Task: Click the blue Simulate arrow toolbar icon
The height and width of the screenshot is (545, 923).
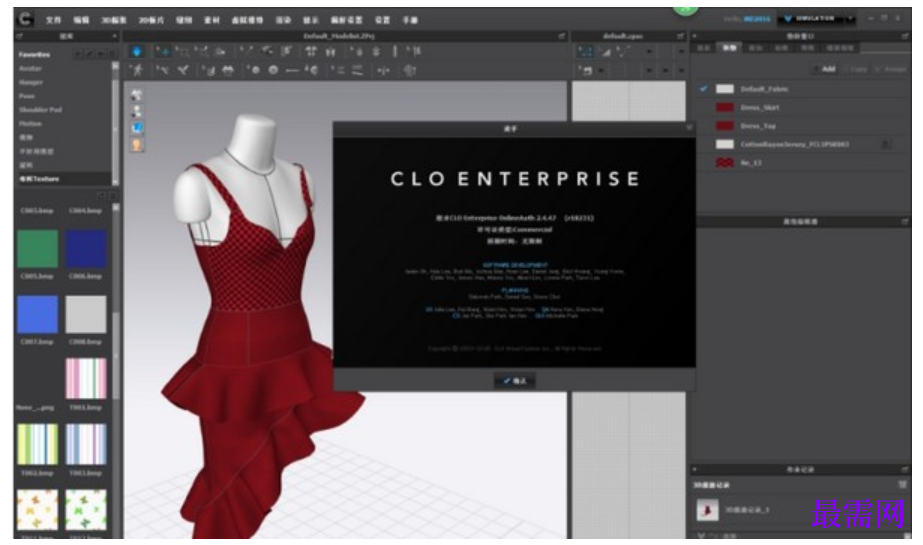Action: [137, 52]
